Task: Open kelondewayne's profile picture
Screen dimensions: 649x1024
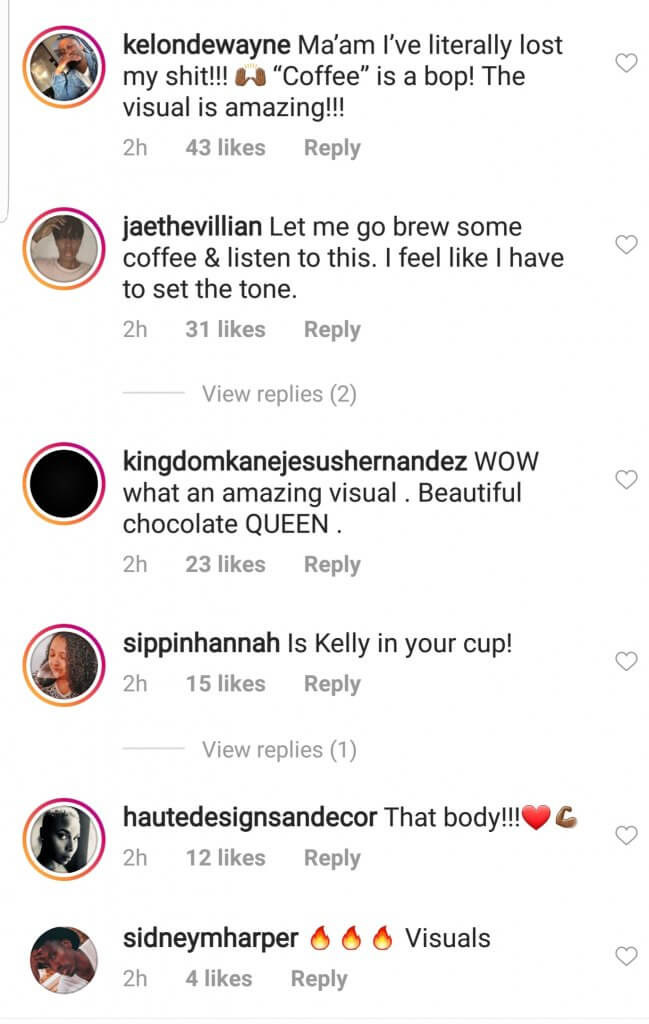Action: [x=63, y=66]
